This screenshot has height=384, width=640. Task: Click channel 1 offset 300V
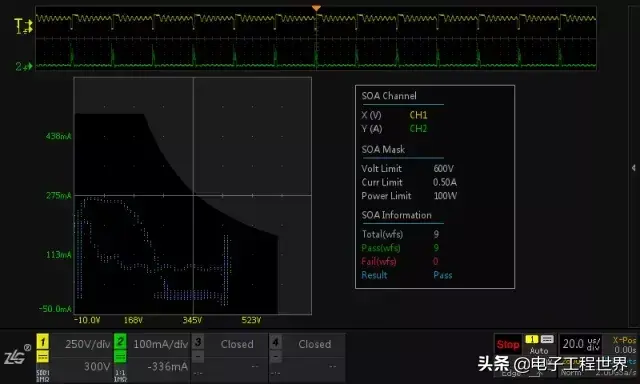97,366
